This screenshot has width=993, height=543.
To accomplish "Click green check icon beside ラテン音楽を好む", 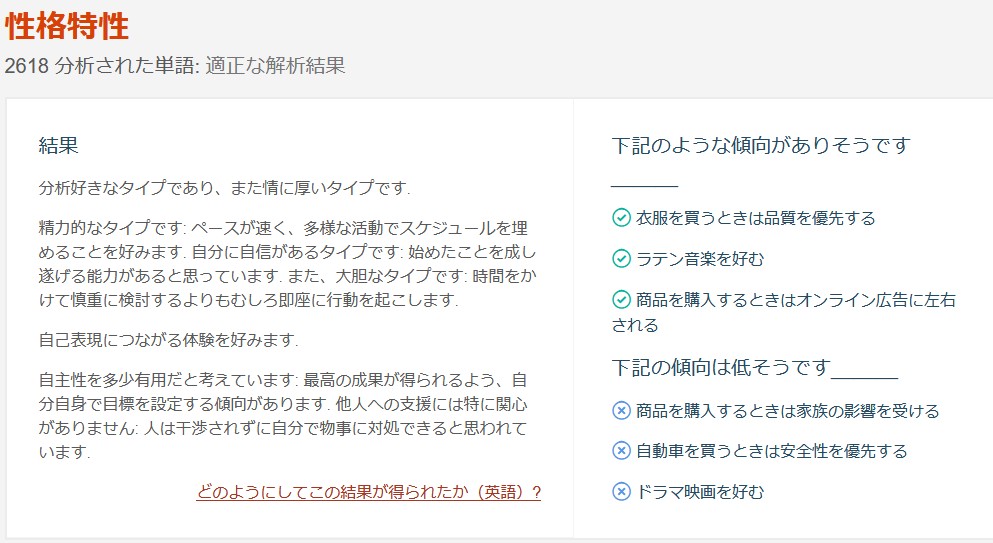I will click(621, 259).
